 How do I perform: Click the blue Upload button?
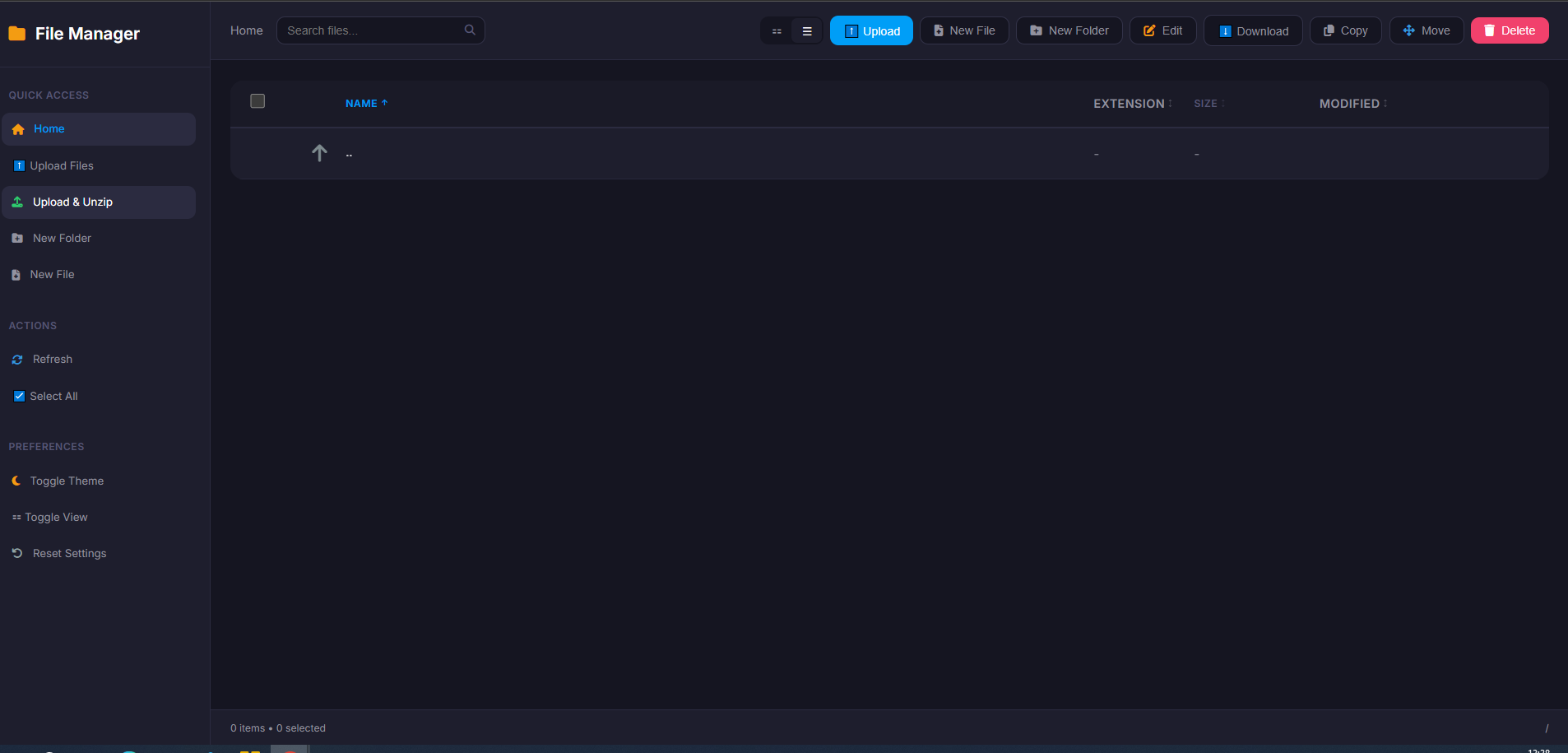tap(871, 31)
